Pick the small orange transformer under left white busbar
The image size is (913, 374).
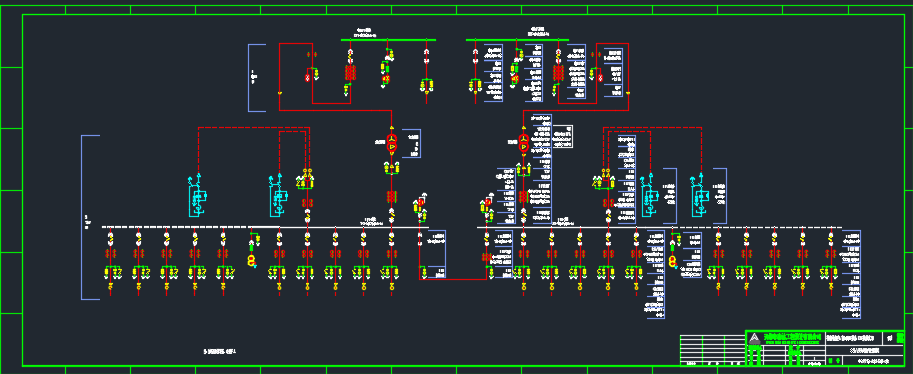coord(252,260)
